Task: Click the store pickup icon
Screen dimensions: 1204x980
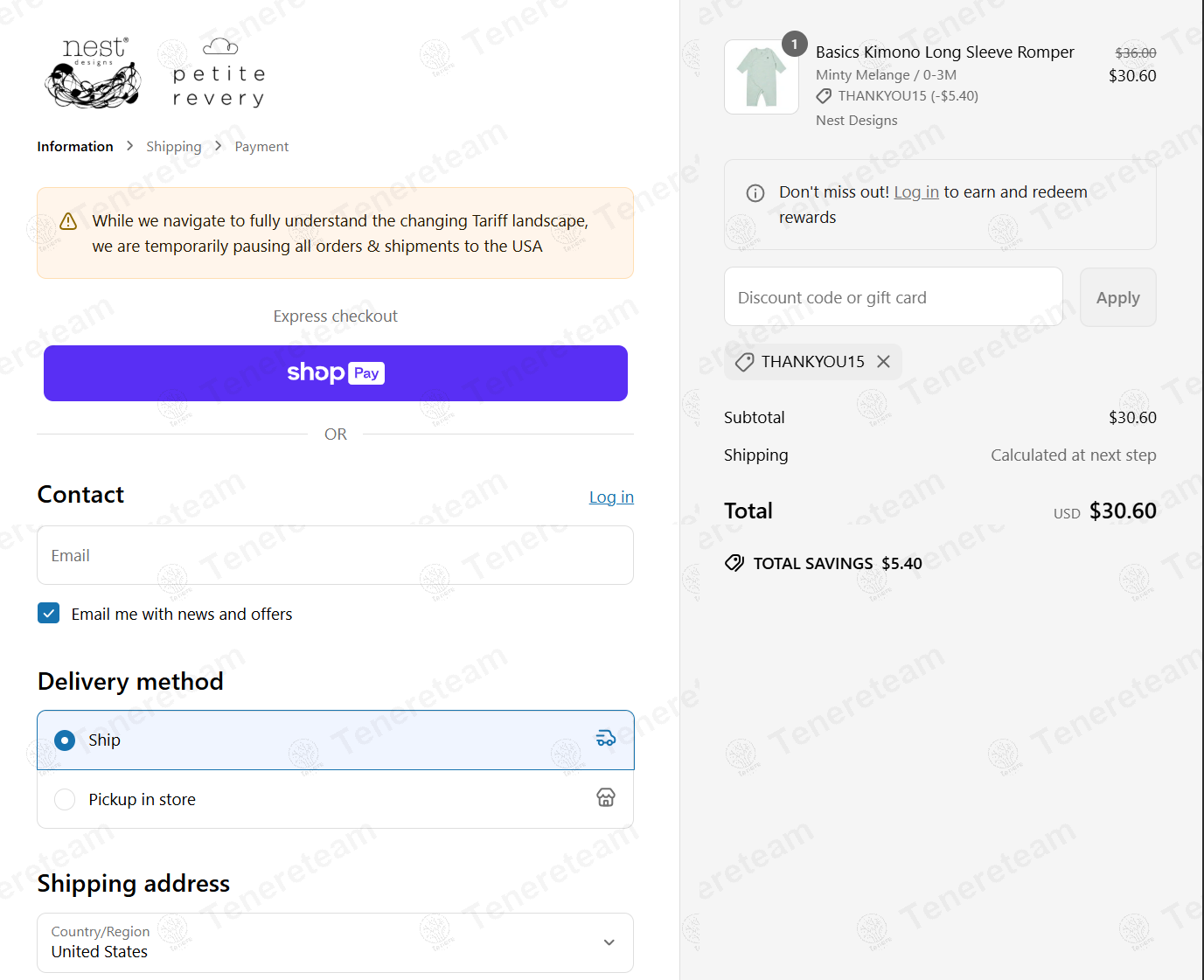Action: click(x=606, y=797)
